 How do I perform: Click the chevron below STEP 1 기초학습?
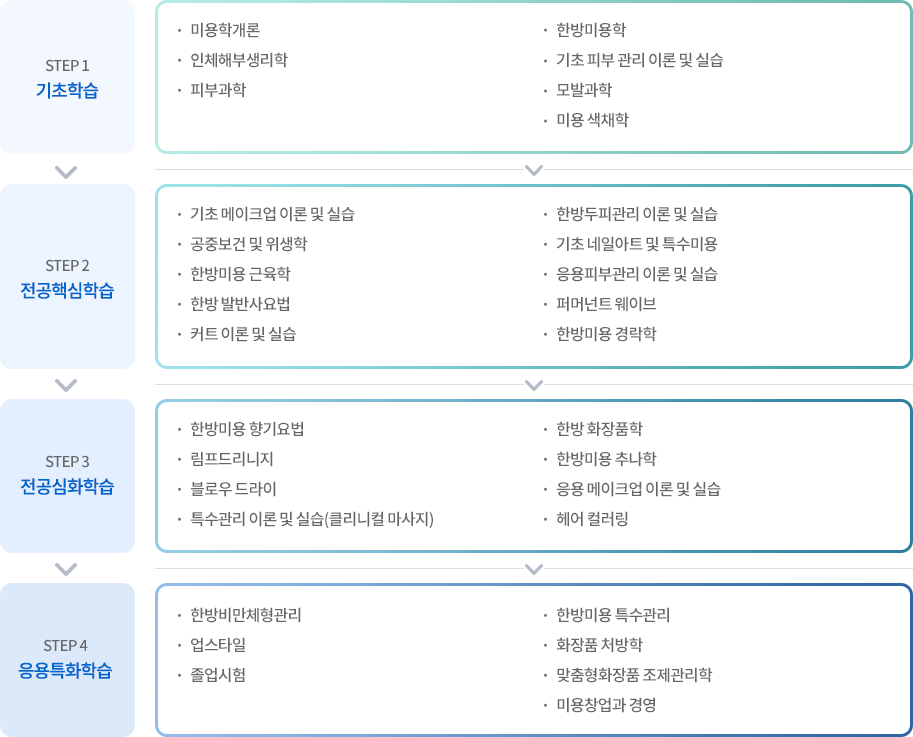click(x=66, y=172)
